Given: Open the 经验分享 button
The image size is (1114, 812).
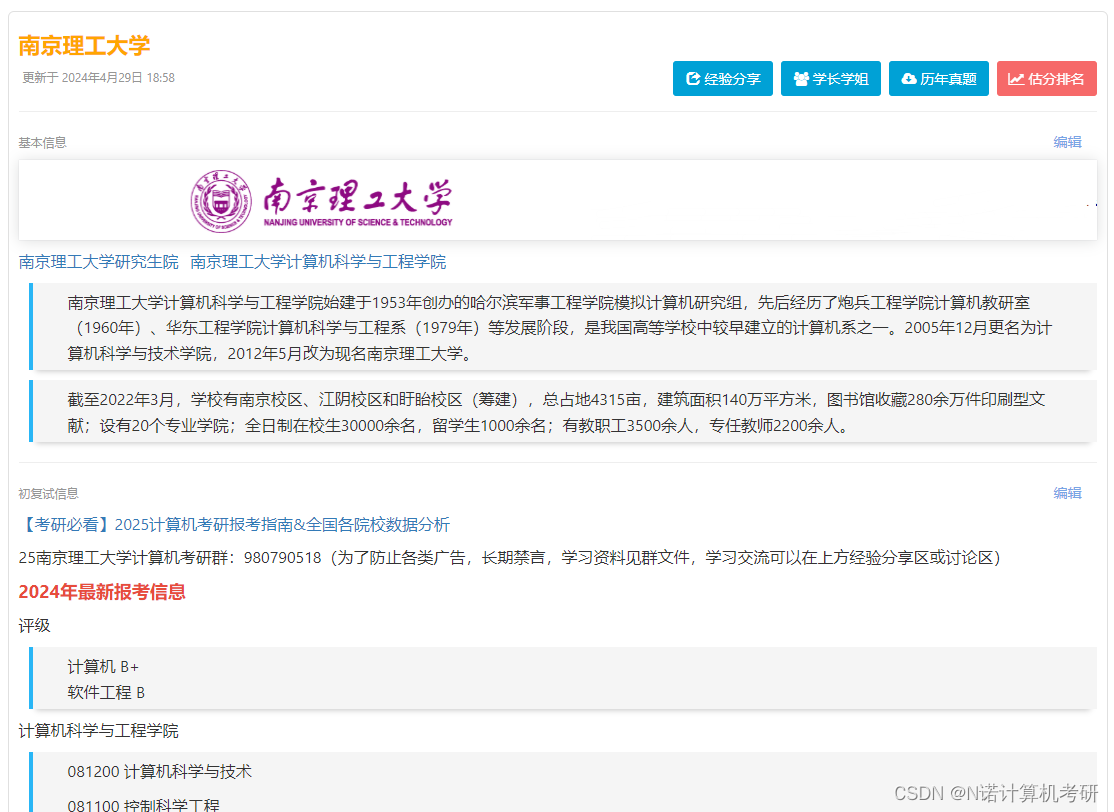Looking at the screenshot, I should tap(723, 79).
